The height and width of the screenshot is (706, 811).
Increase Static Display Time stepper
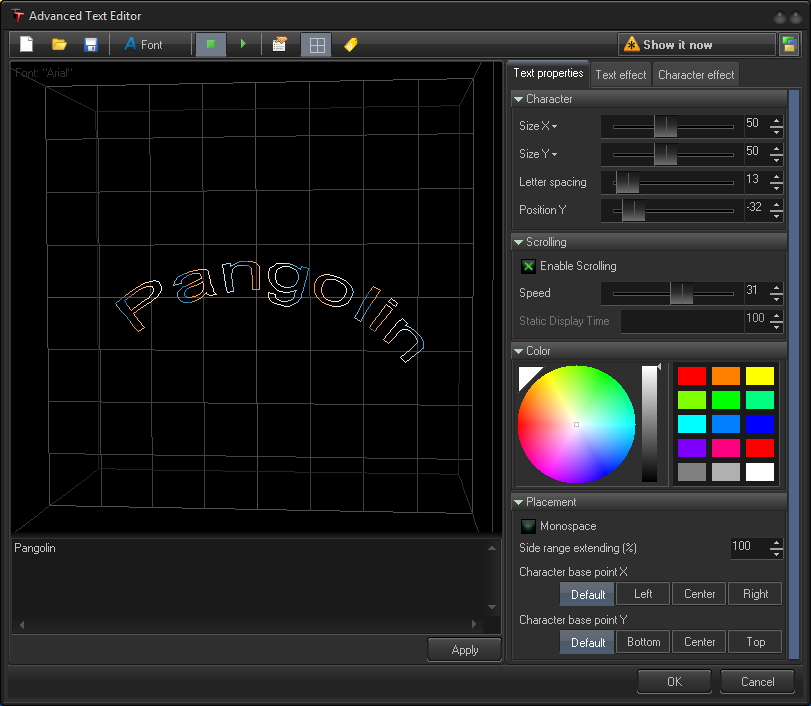[x=776, y=316]
